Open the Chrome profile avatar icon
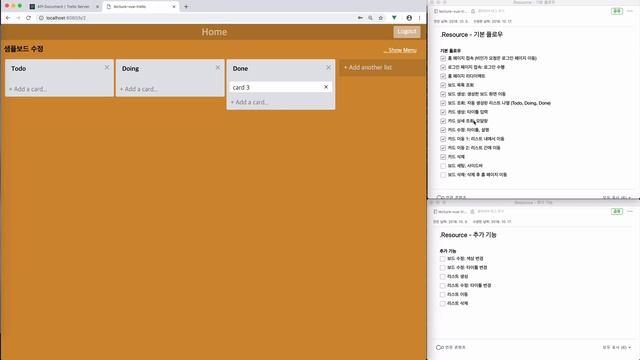The width and height of the screenshot is (640, 360). (409, 18)
